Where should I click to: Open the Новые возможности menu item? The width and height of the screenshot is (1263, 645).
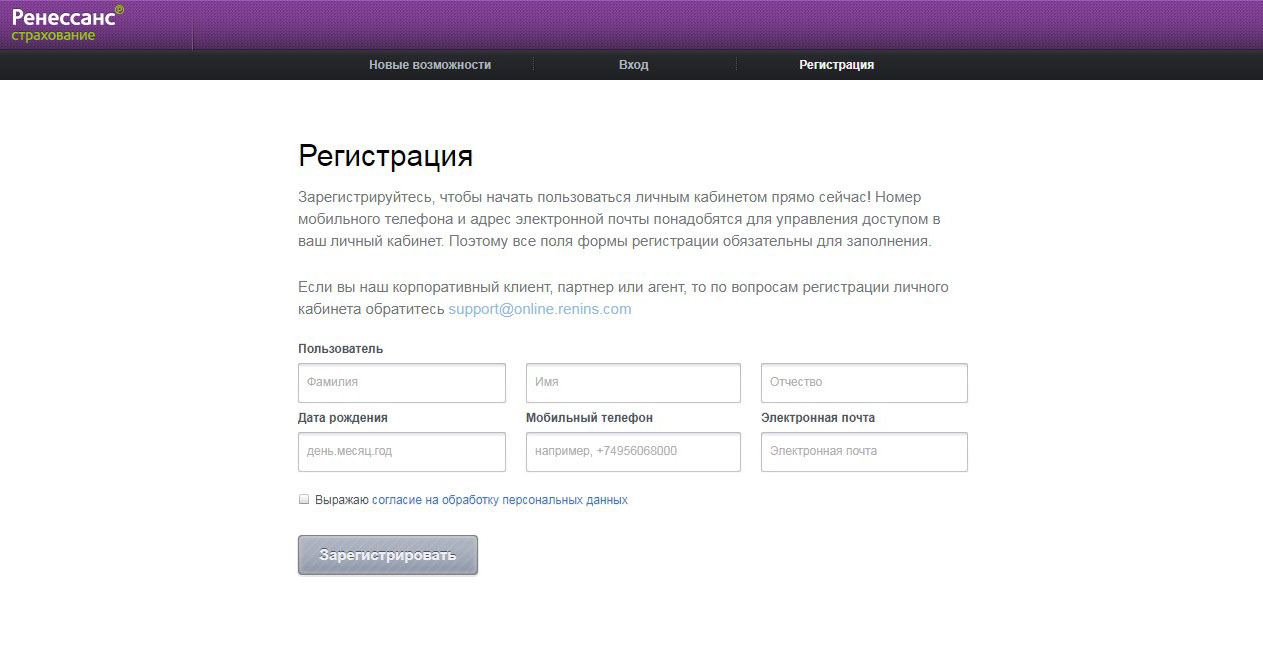click(x=430, y=65)
